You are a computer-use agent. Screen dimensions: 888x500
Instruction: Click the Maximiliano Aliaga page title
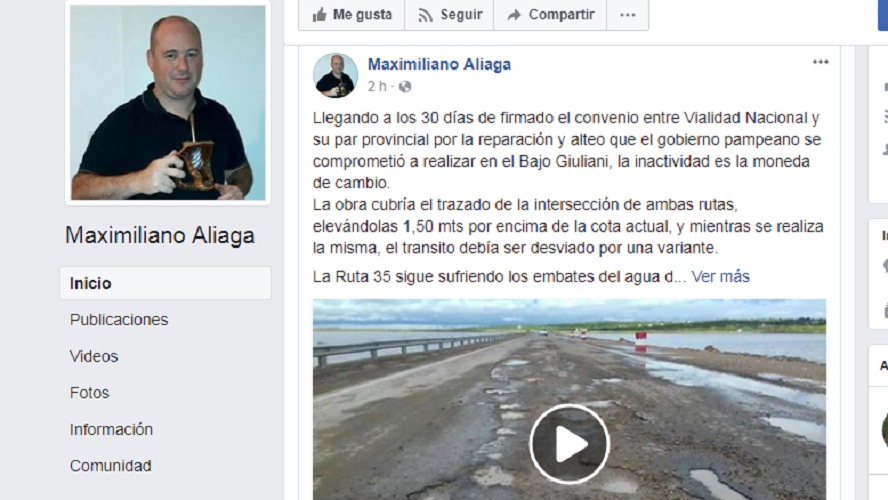click(x=160, y=236)
